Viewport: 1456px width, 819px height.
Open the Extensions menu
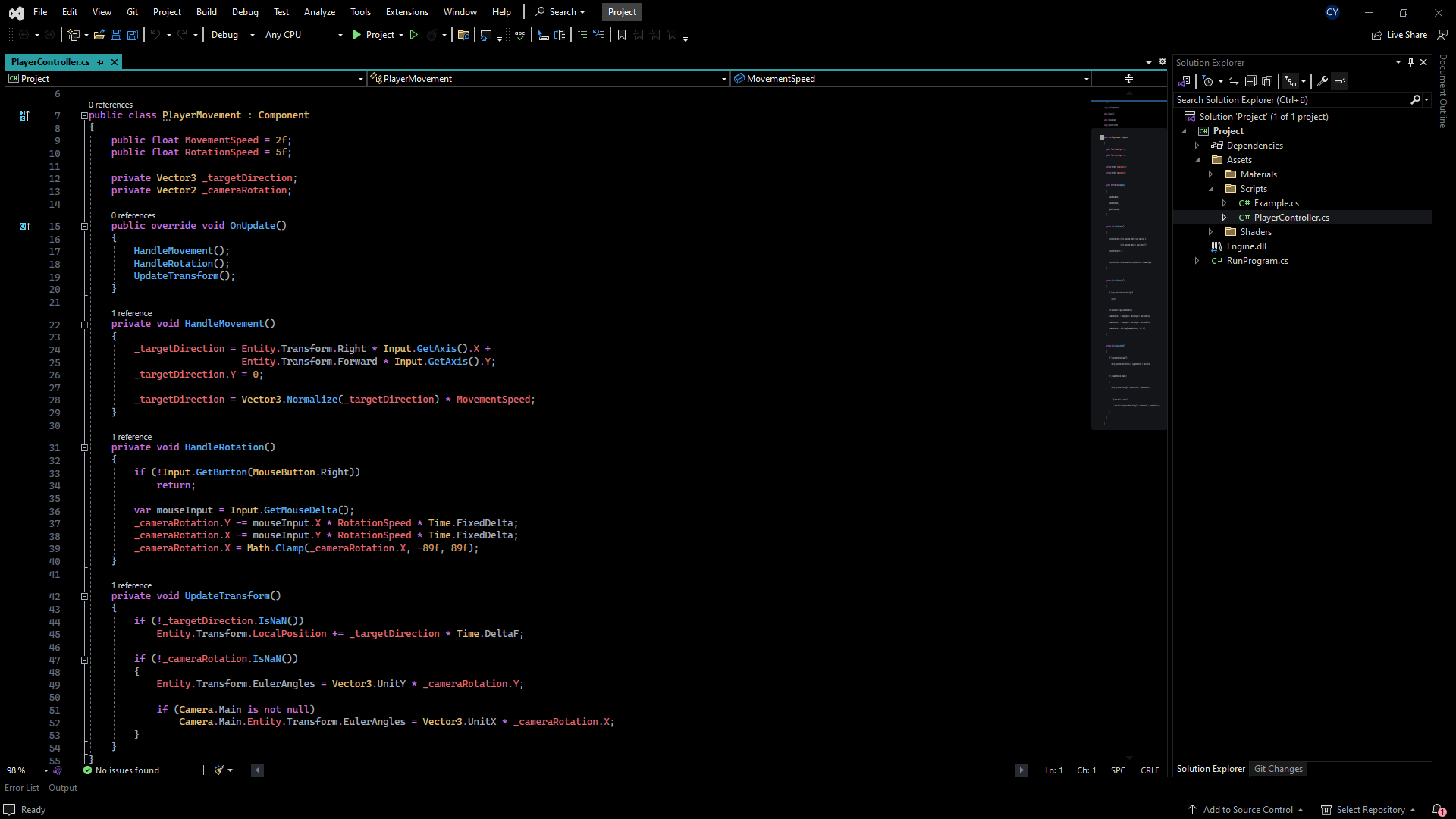pyautogui.click(x=406, y=12)
